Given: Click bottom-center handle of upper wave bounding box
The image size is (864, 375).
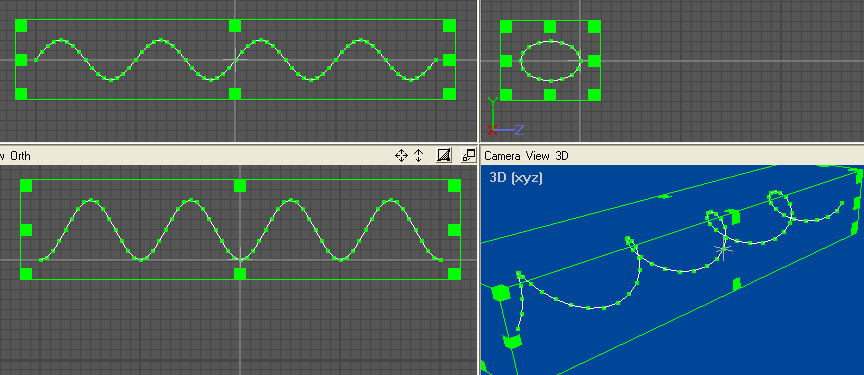Looking at the screenshot, I should tap(235, 94).
